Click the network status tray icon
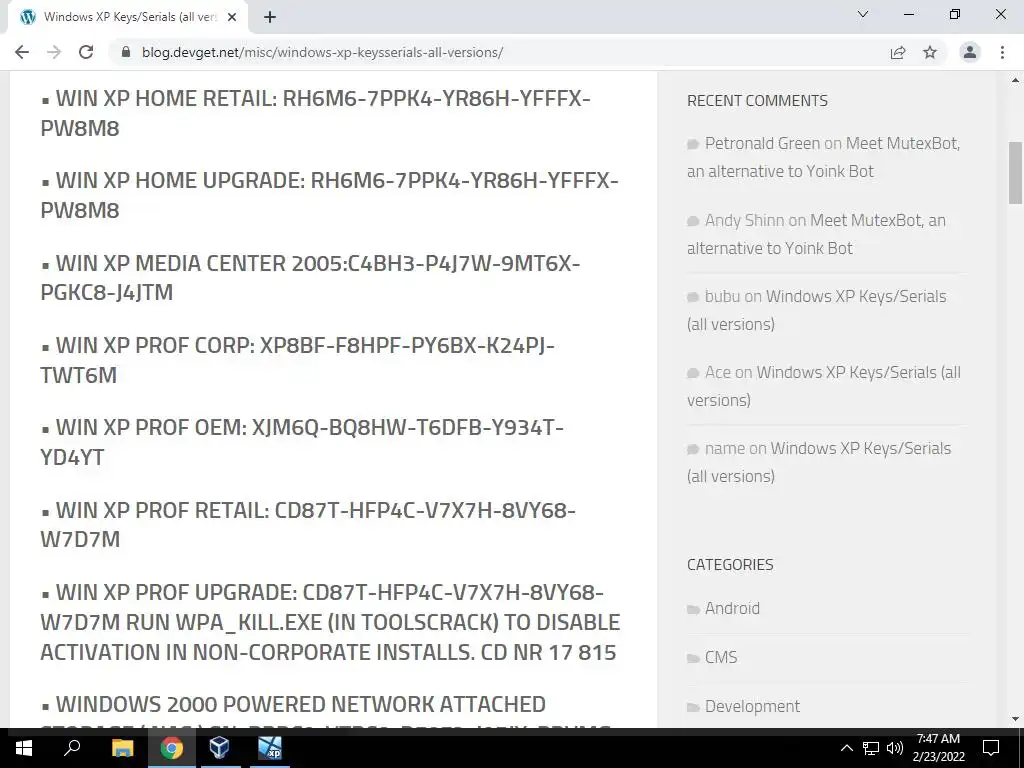1024x768 pixels. [x=871, y=748]
